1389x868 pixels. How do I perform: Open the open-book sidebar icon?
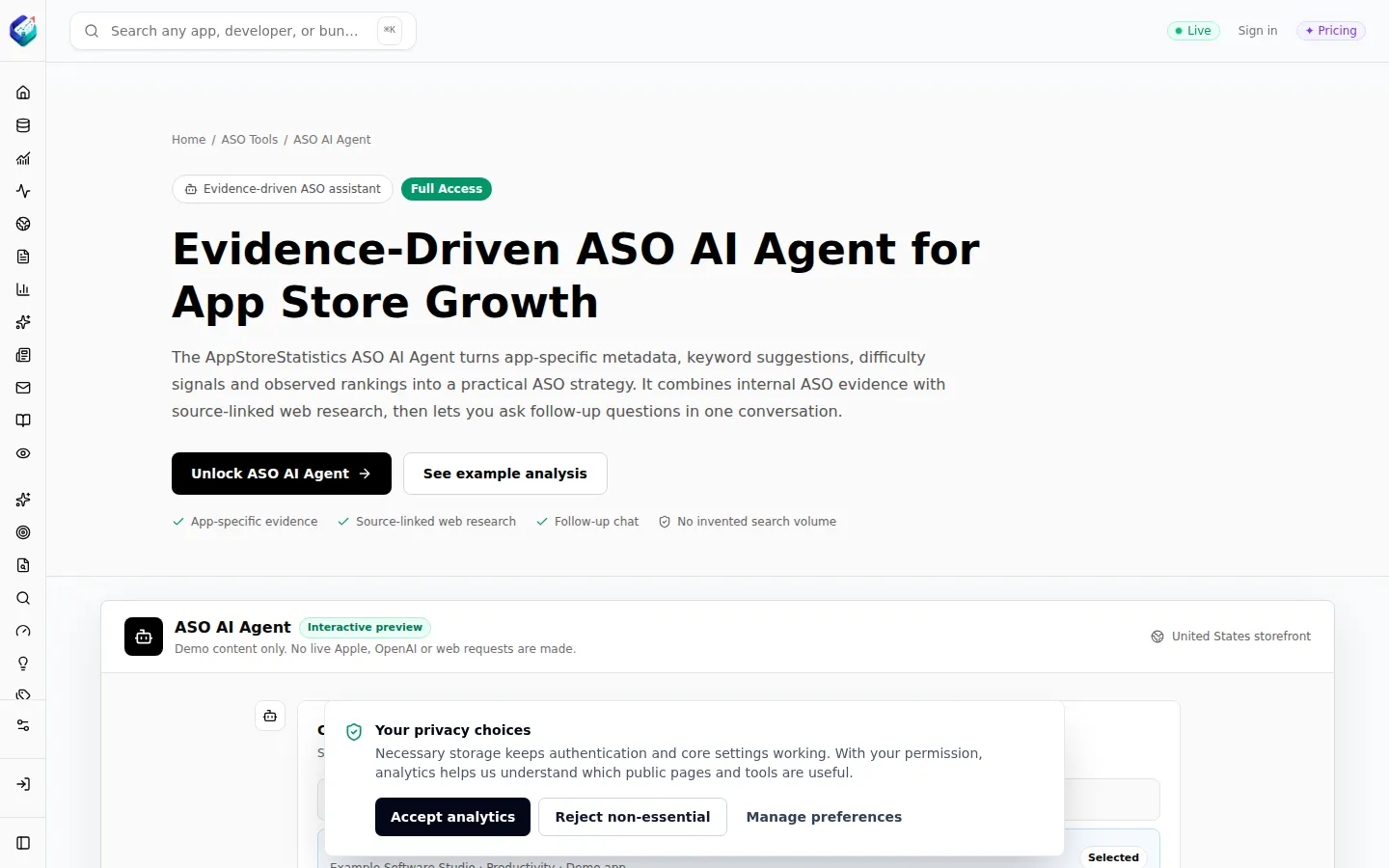(x=23, y=420)
